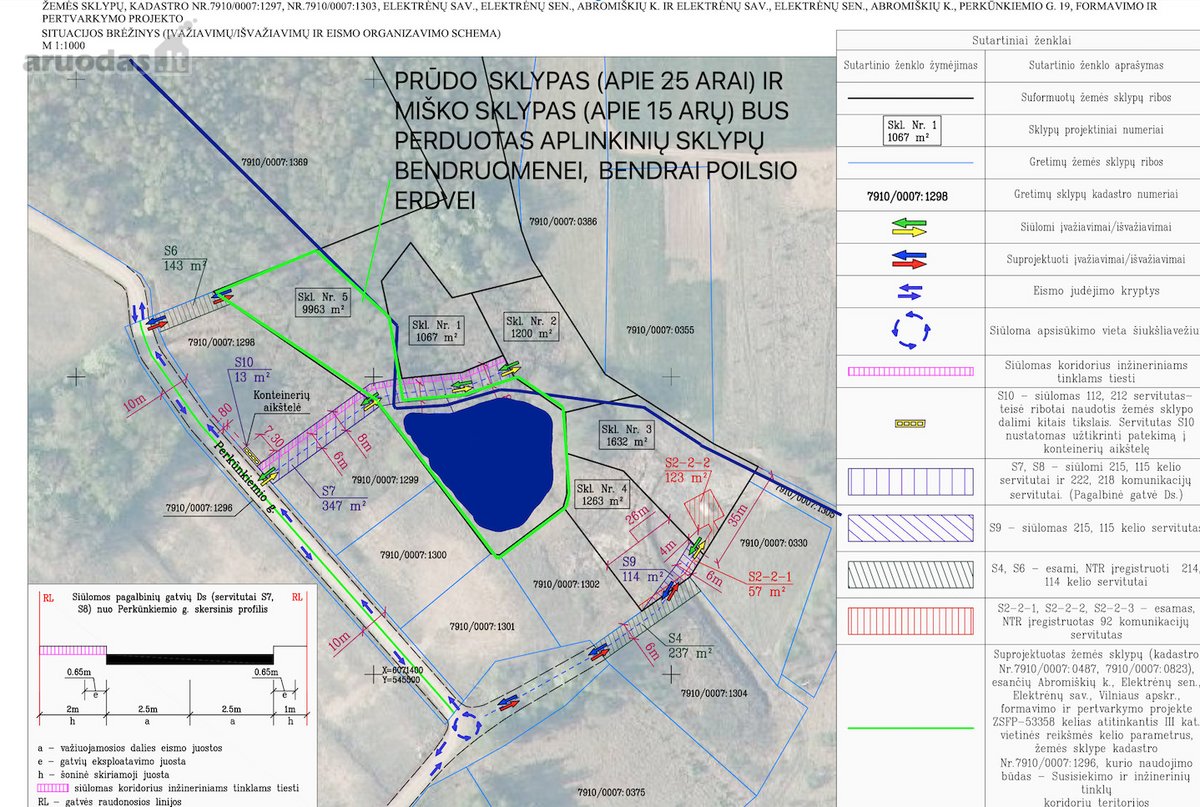Click cadastral number 7910/0007:0386

[x=563, y=222]
